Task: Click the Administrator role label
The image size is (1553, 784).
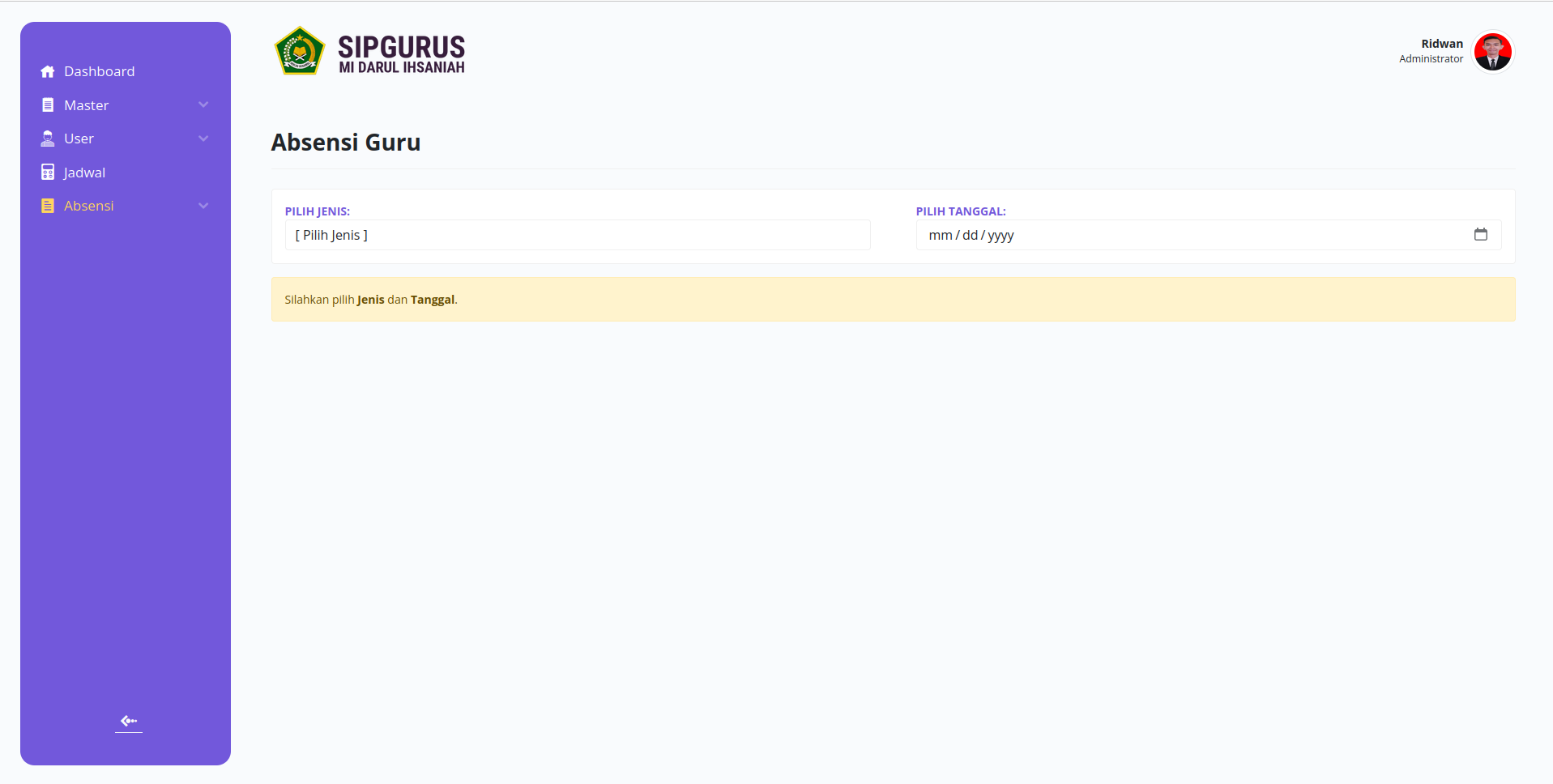Action: click(x=1431, y=59)
